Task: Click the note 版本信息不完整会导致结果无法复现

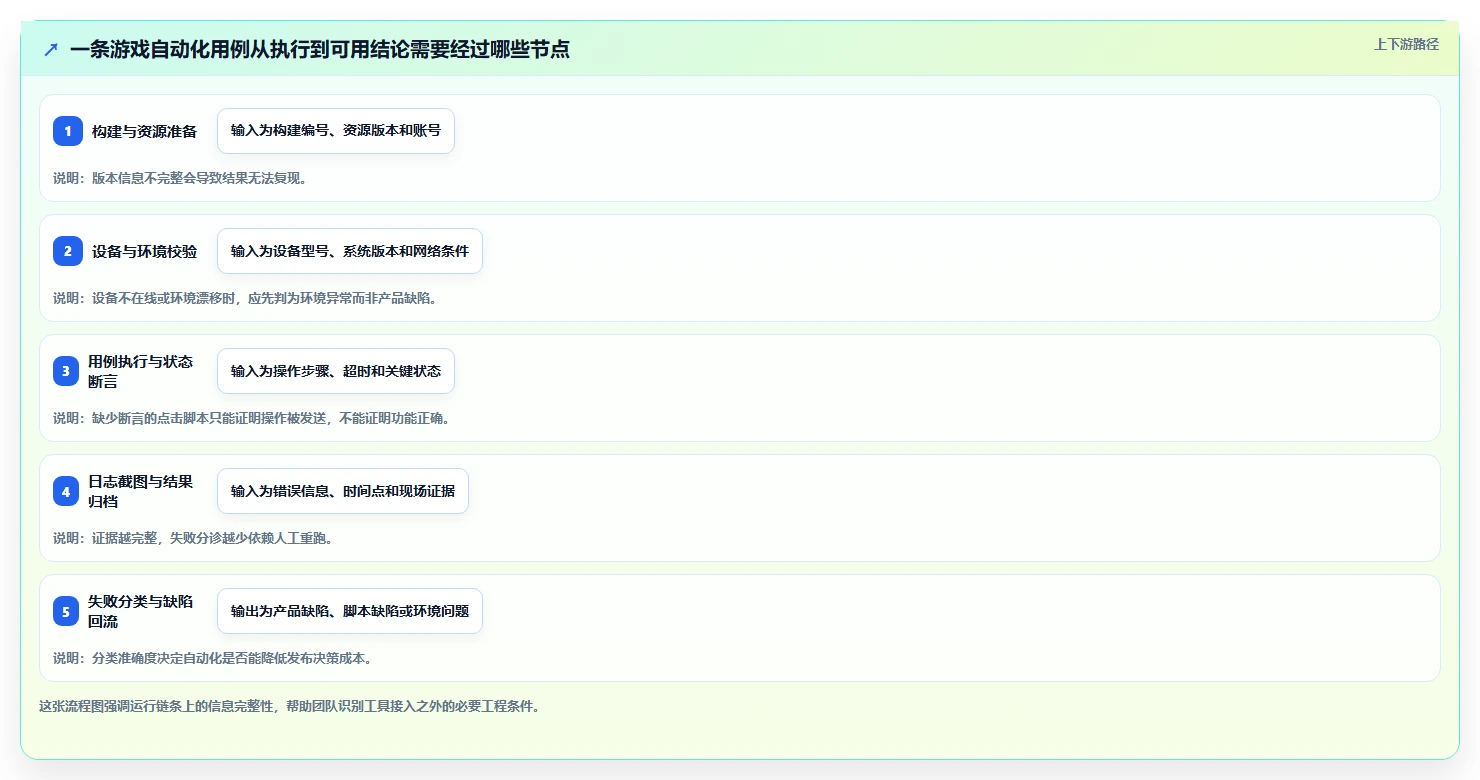Action: (180, 178)
